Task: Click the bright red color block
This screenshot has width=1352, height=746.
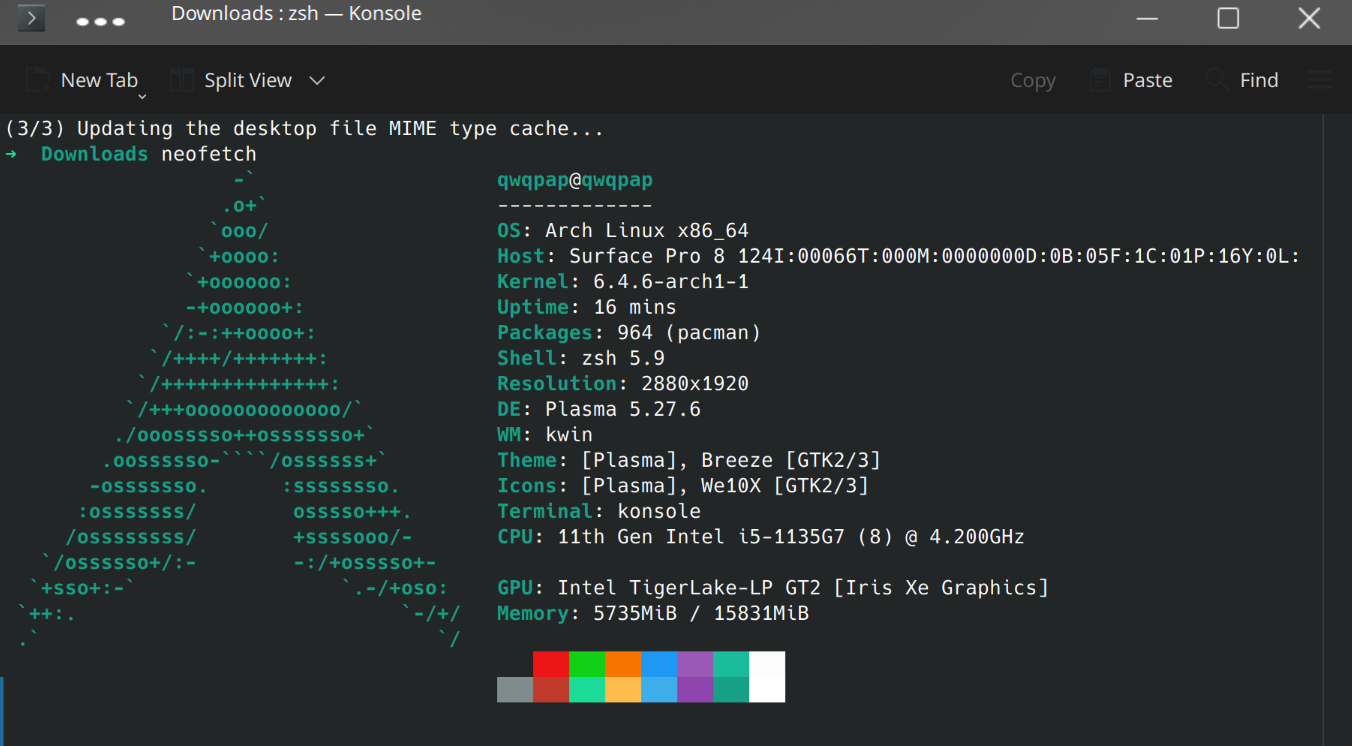Action: click(551, 664)
